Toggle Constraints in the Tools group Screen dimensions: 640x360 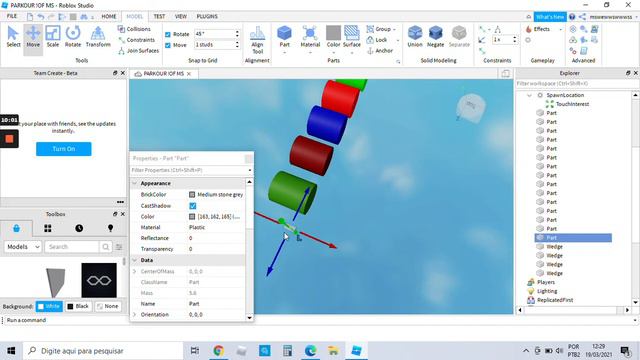(x=136, y=40)
